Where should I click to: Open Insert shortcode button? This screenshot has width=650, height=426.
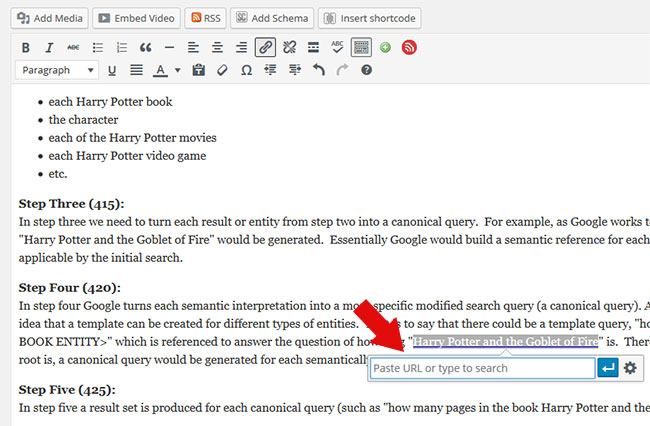pos(370,18)
